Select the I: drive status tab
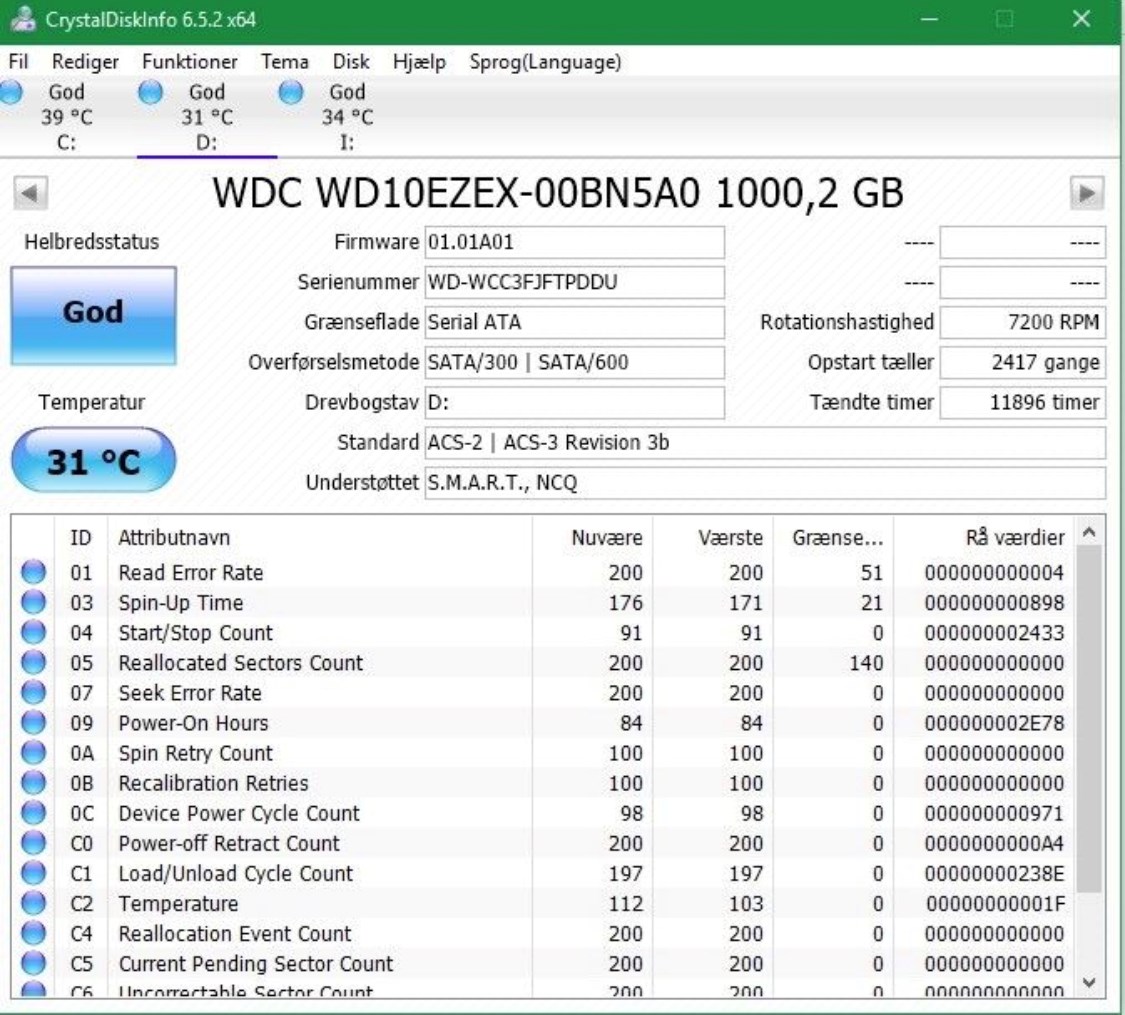Image resolution: width=1125 pixels, height=1015 pixels. point(347,117)
